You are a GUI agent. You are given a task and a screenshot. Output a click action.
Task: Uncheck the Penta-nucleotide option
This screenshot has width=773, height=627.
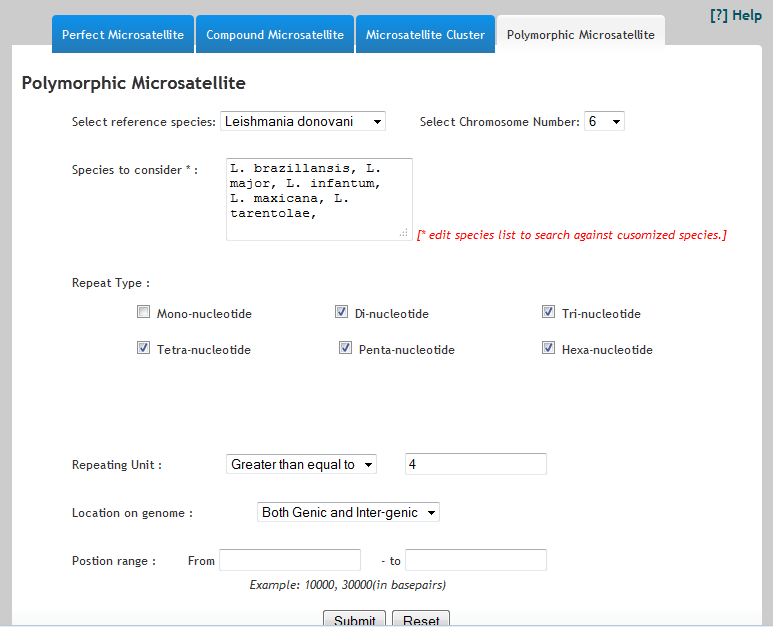tap(346, 348)
